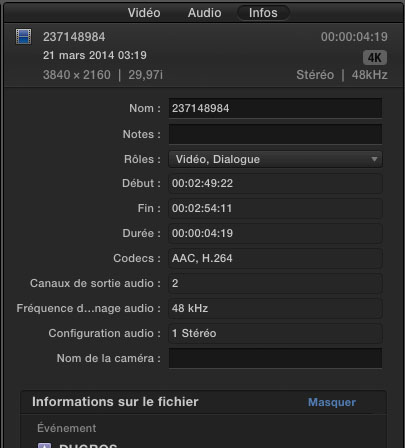Open the Rôles dropdown showing Vidéo, Dialogue
Image resolution: width=405 pixels, height=448 pixels.
(275, 159)
